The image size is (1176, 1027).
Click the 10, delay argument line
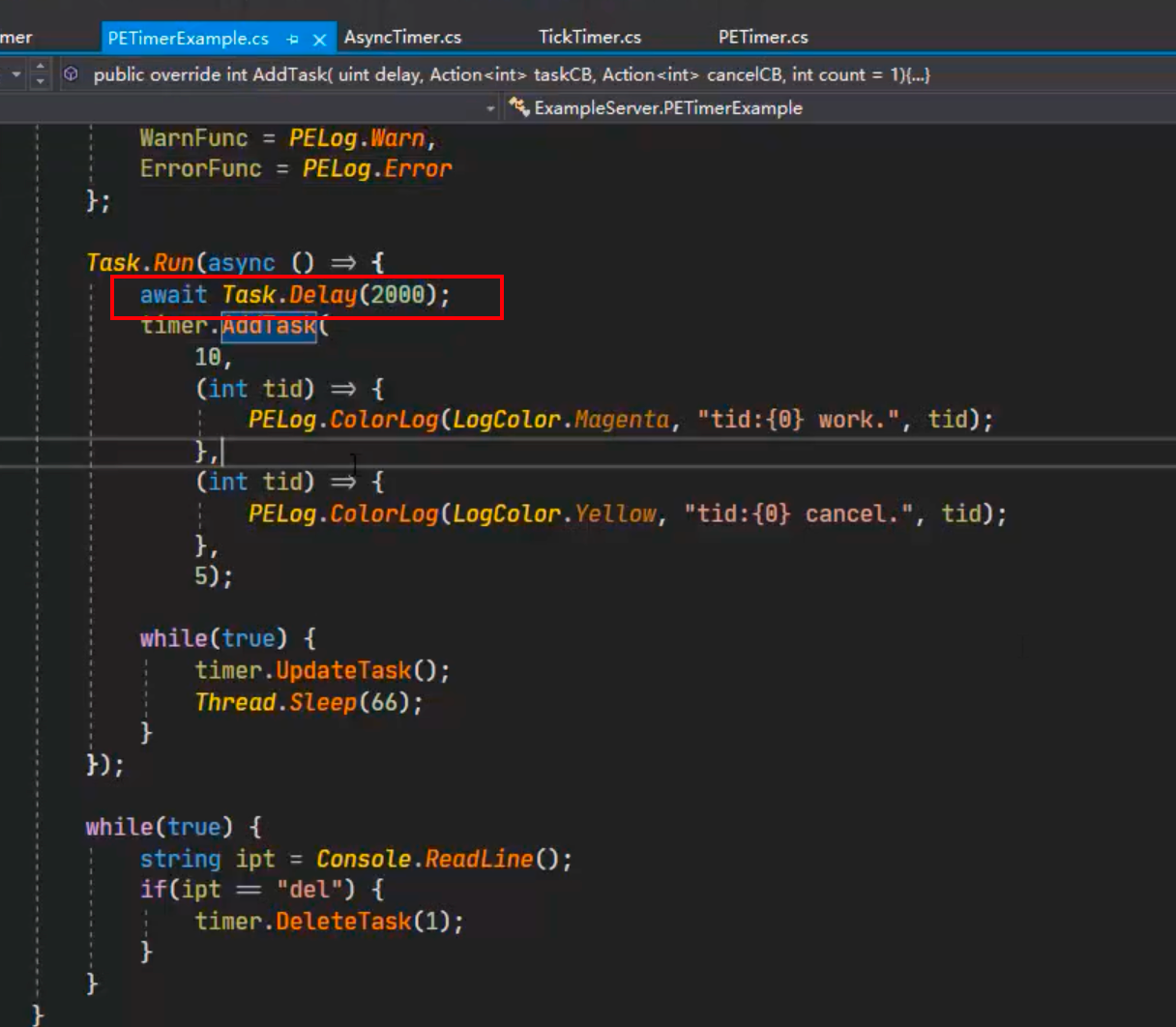click(x=214, y=358)
